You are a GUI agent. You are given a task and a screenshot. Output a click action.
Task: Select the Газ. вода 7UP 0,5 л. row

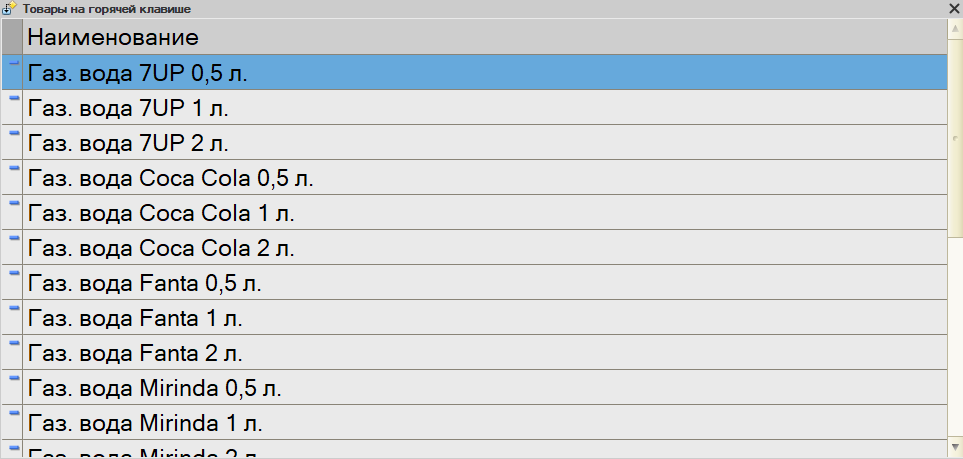point(138,73)
